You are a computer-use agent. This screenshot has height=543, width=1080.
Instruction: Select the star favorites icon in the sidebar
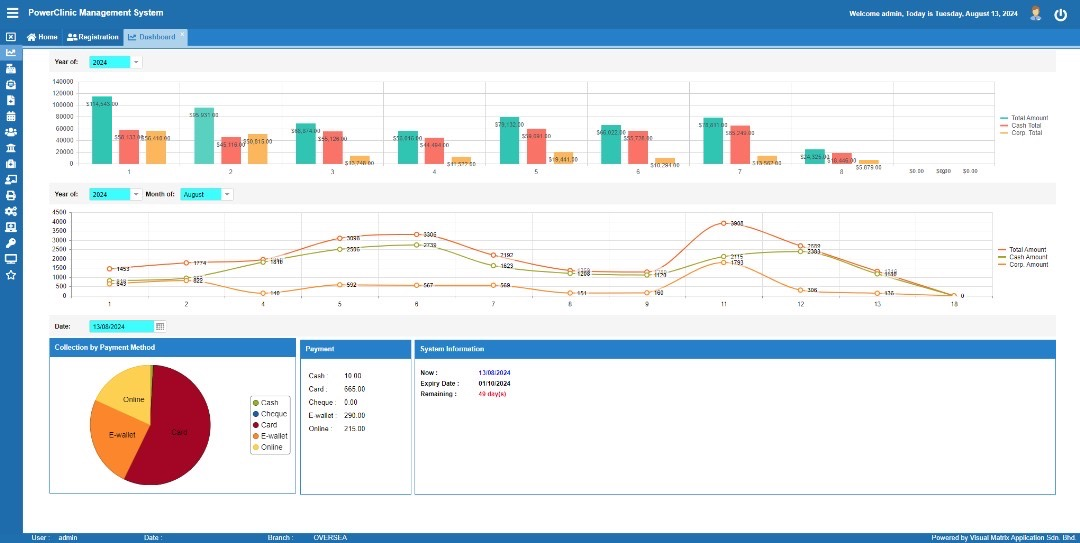pos(11,274)
